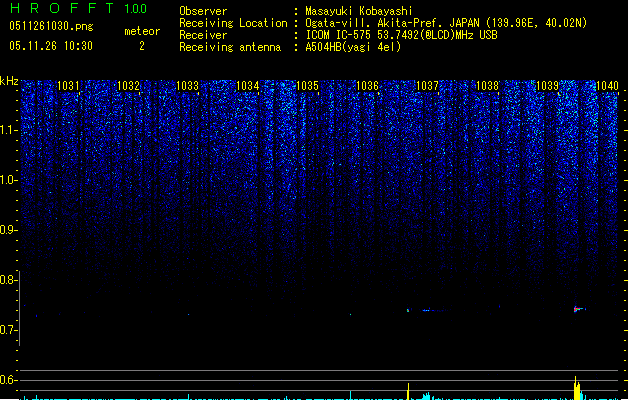Click the 'meteor' count label
This screenshot has height=400, width=629.
142,31
